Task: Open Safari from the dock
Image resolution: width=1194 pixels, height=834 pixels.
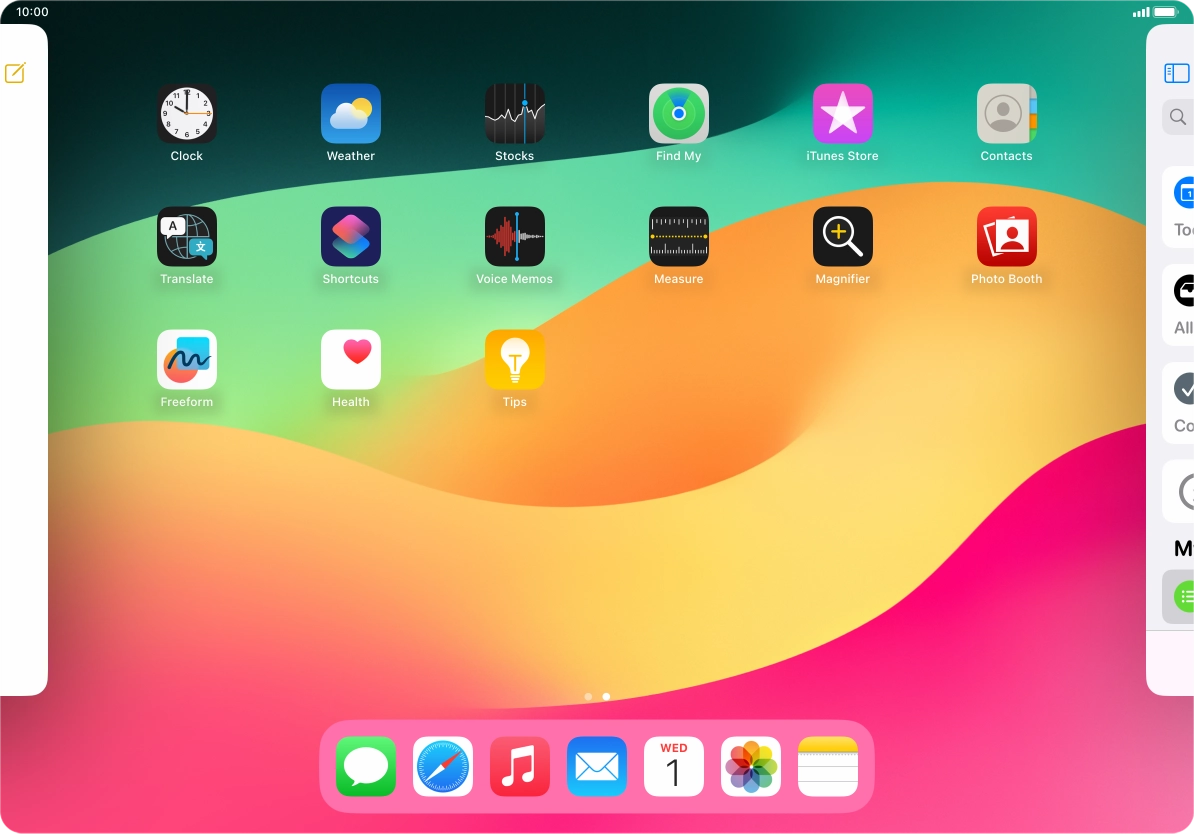Action: pos(443,767)
